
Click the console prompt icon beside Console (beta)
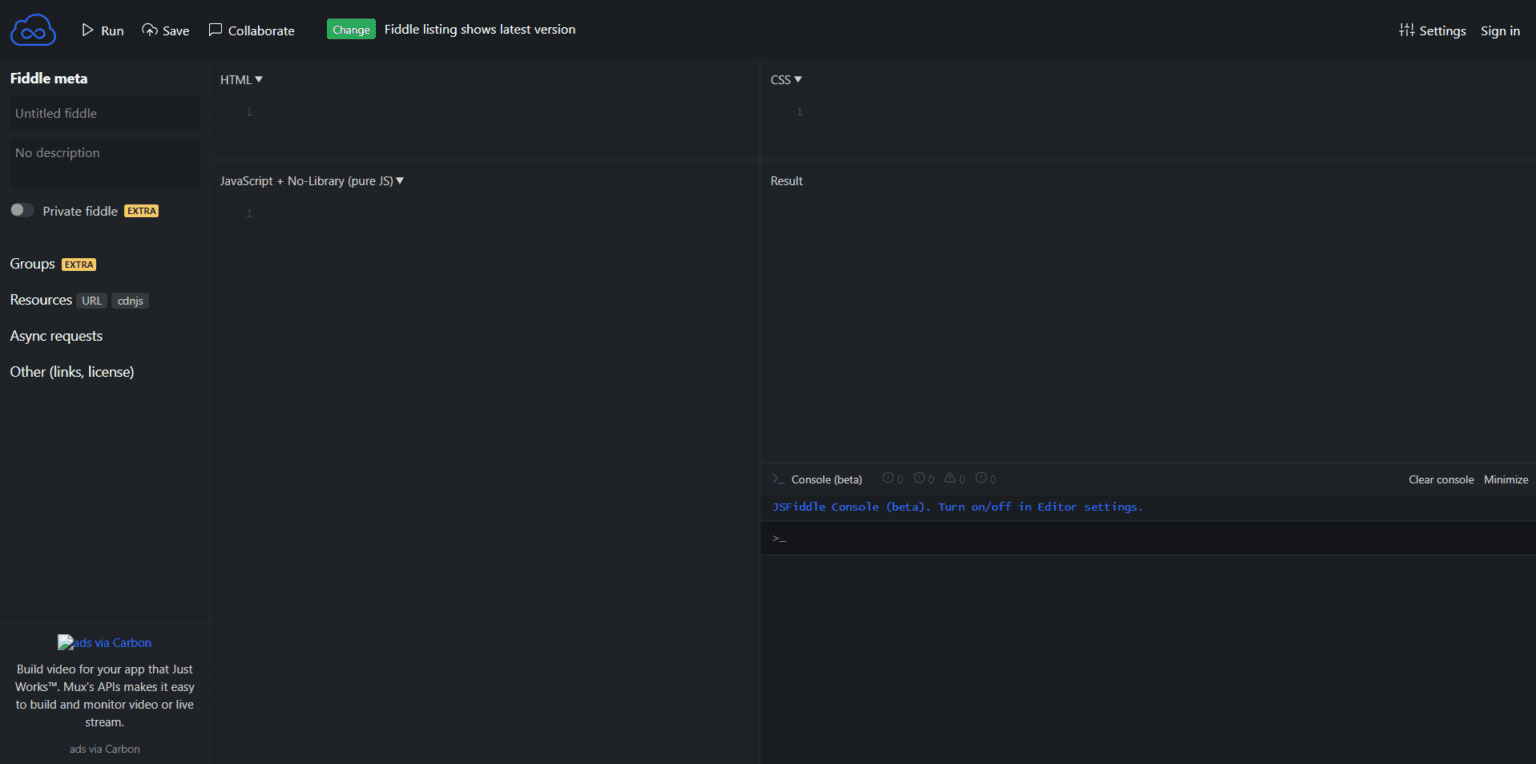click(778, 480)
